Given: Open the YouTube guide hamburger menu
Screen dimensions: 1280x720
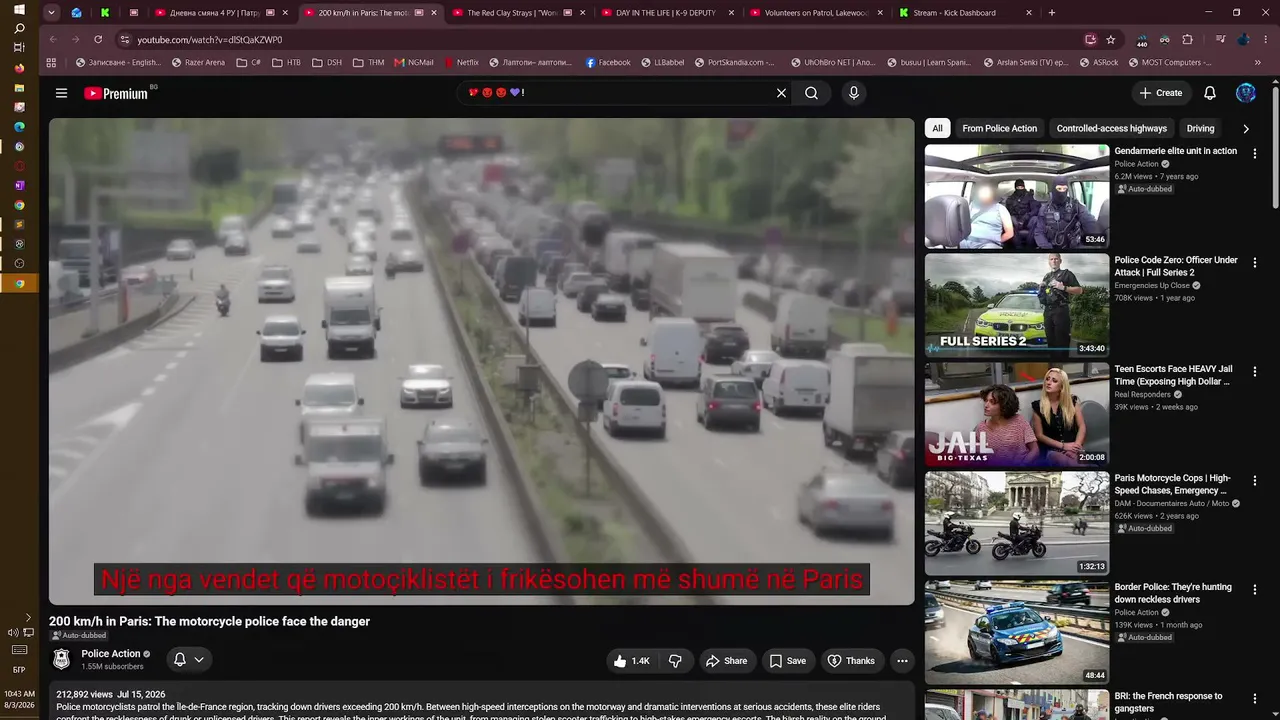Looking at the screenshot, I should click(x=61, y=93).
